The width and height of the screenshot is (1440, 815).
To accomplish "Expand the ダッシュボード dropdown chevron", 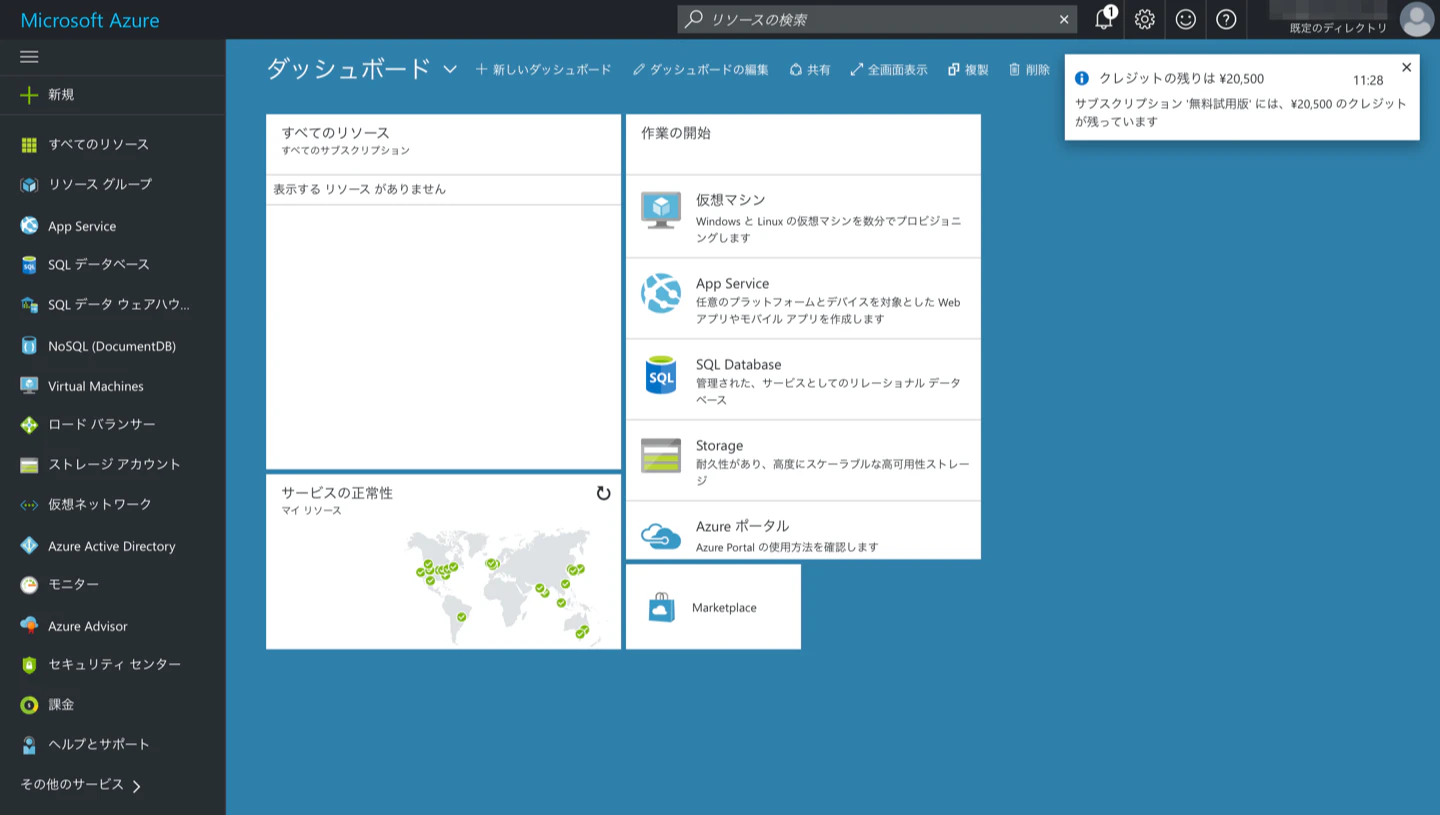I will (x=450, y=69).
